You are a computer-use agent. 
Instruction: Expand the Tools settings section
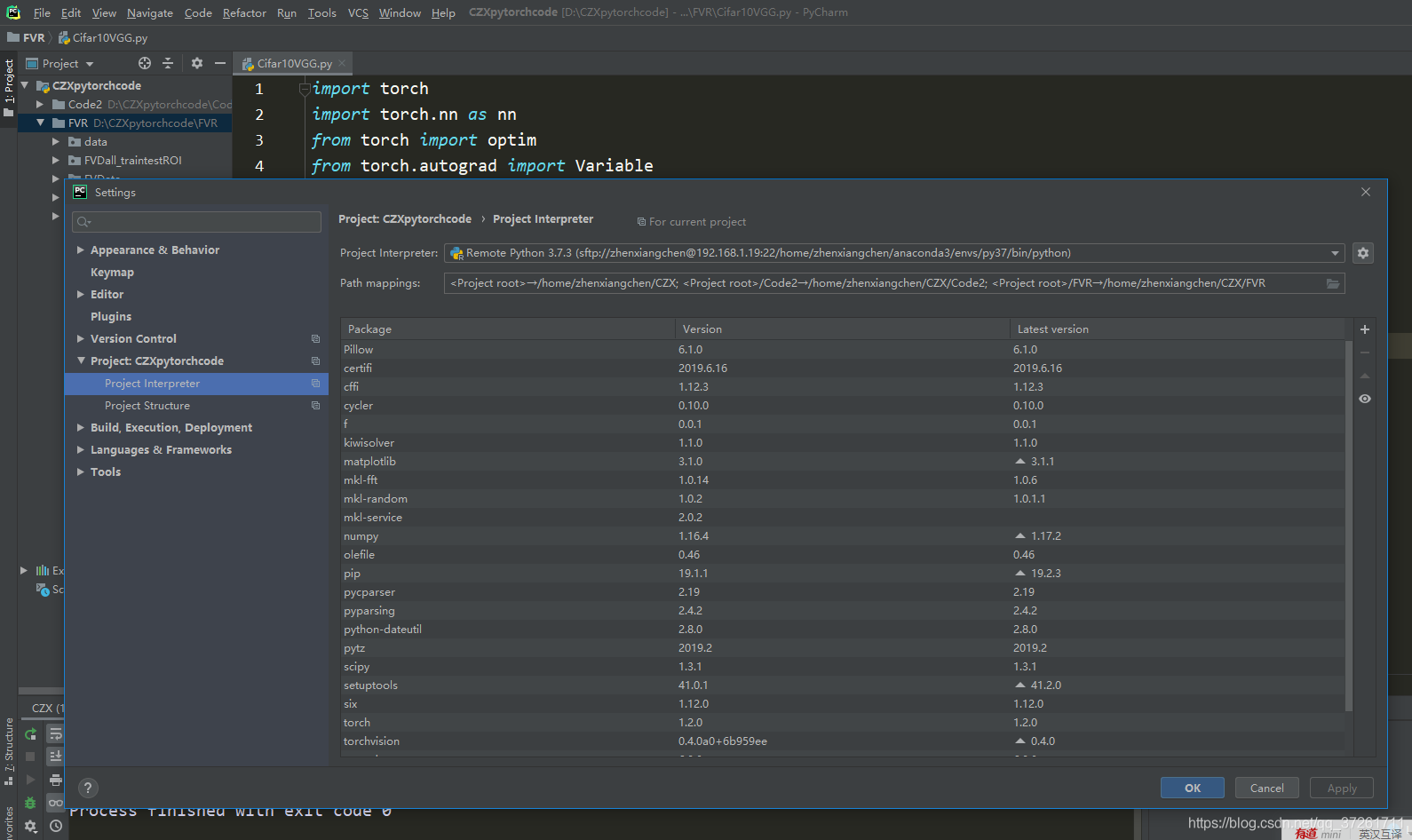(81, 472)
